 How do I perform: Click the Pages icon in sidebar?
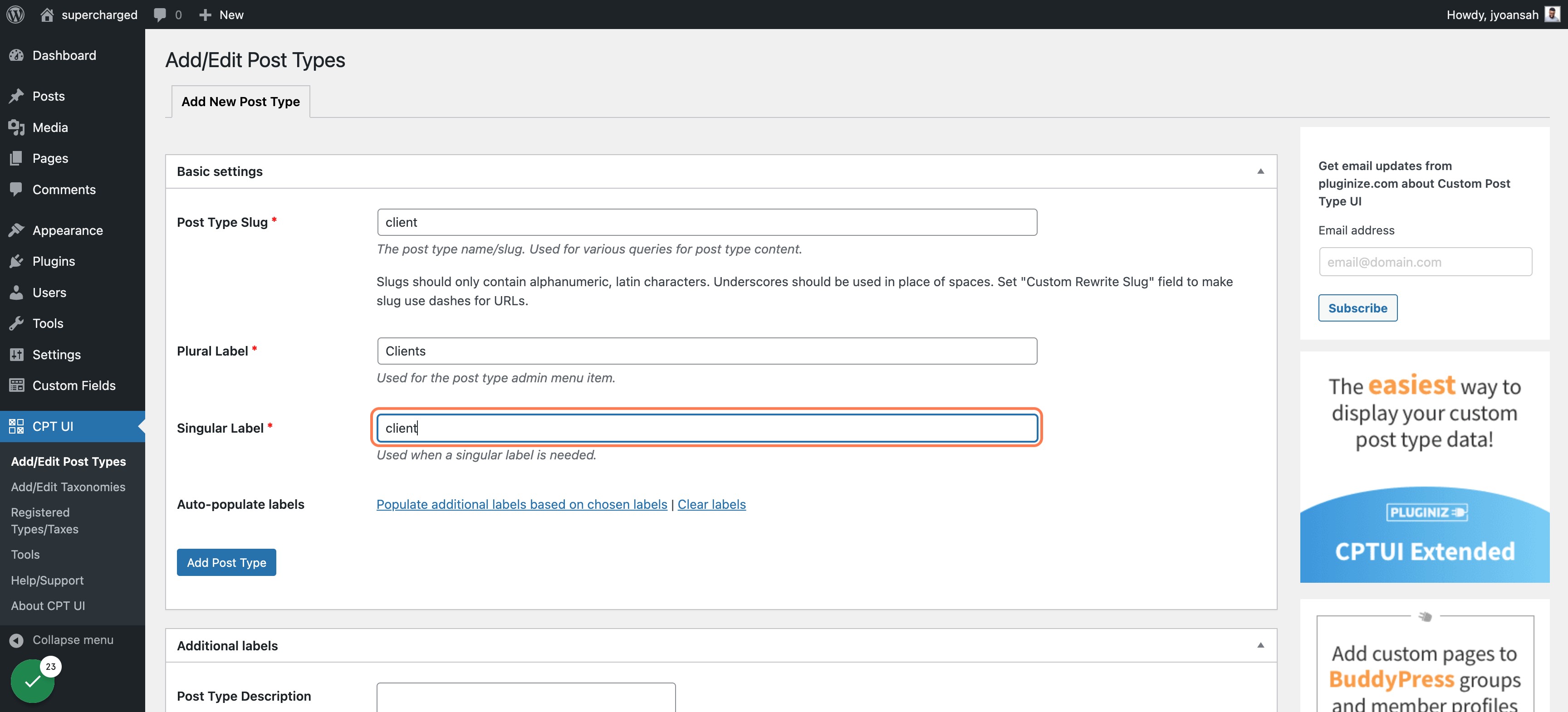click(16, 158)
